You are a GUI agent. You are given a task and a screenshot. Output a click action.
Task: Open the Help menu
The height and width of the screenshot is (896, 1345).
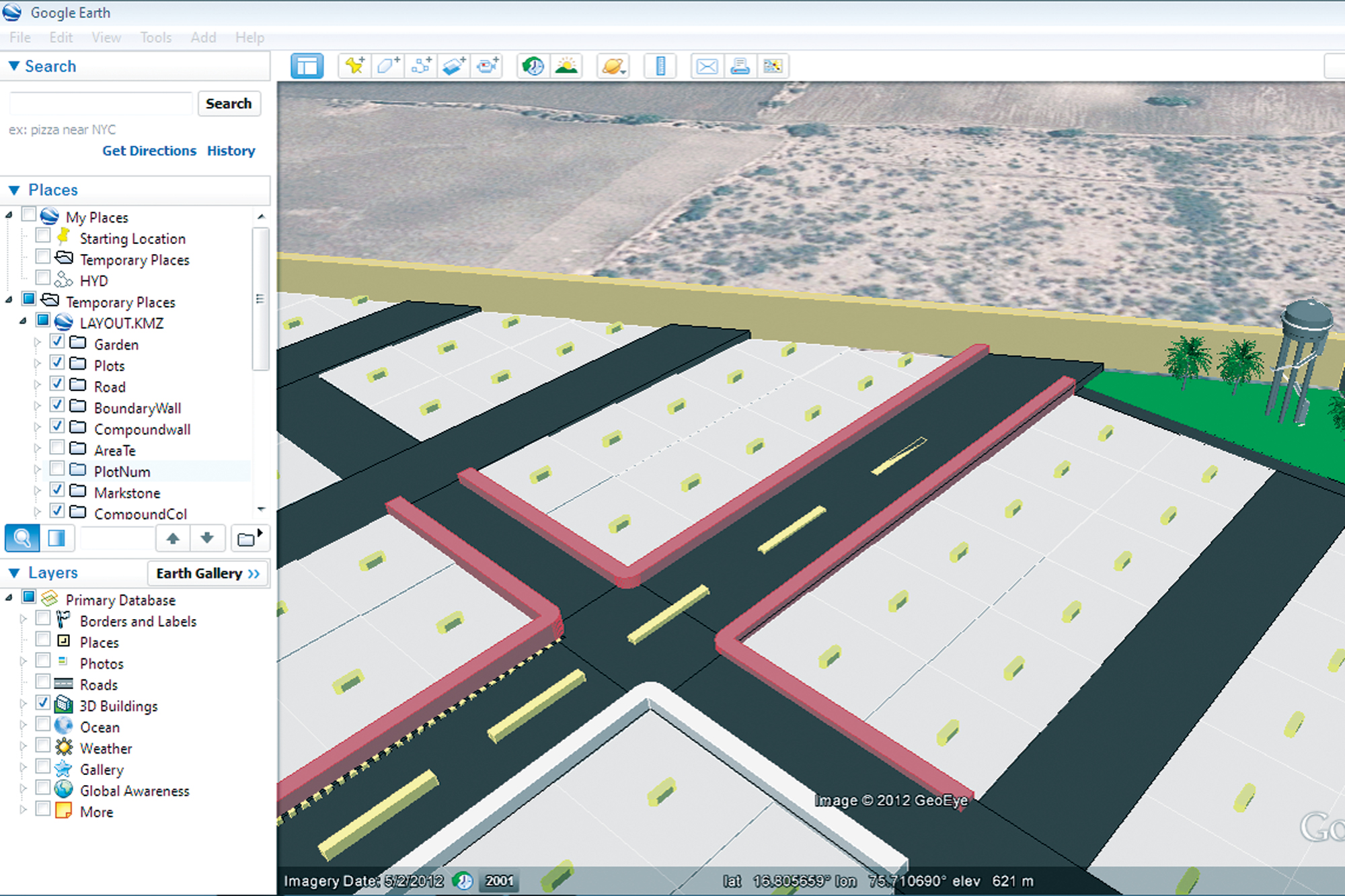tap(249, 38)
